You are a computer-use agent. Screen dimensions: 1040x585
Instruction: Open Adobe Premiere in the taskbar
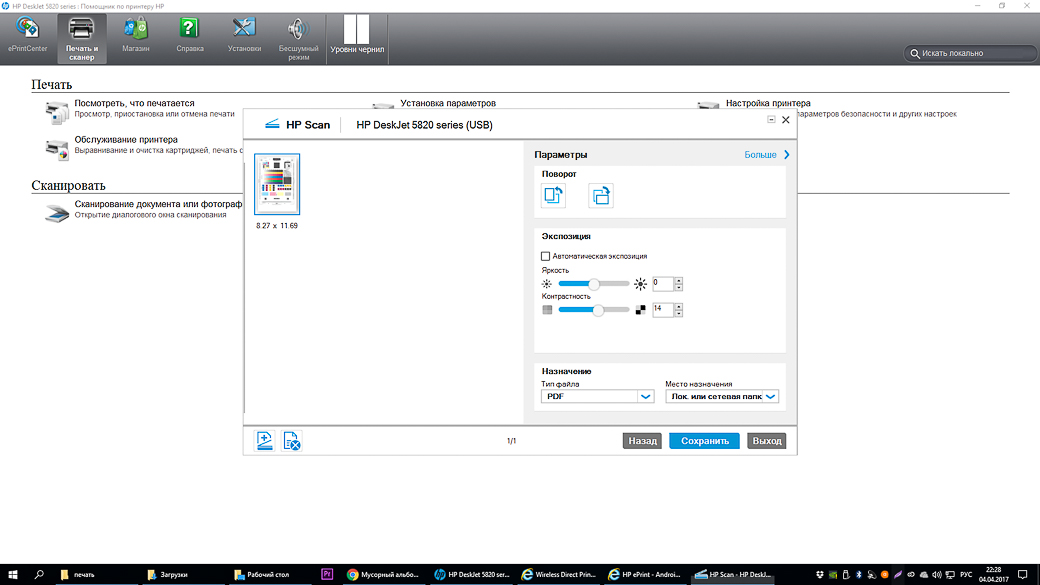327,574
